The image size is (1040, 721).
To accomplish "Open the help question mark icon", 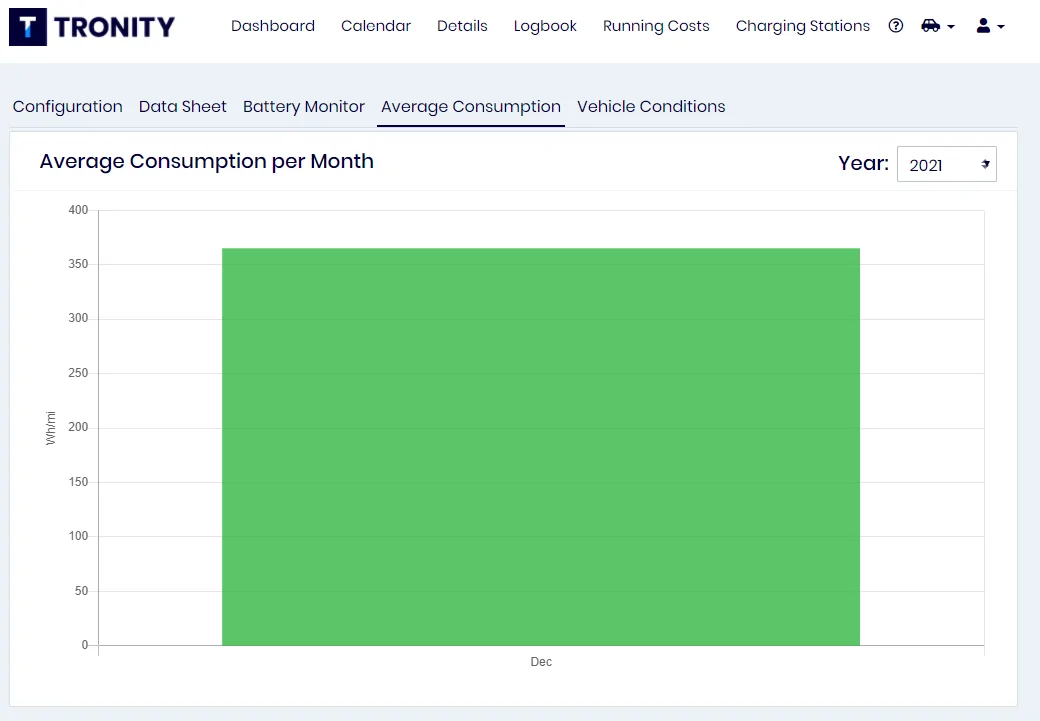I will (x=895, y=26).
